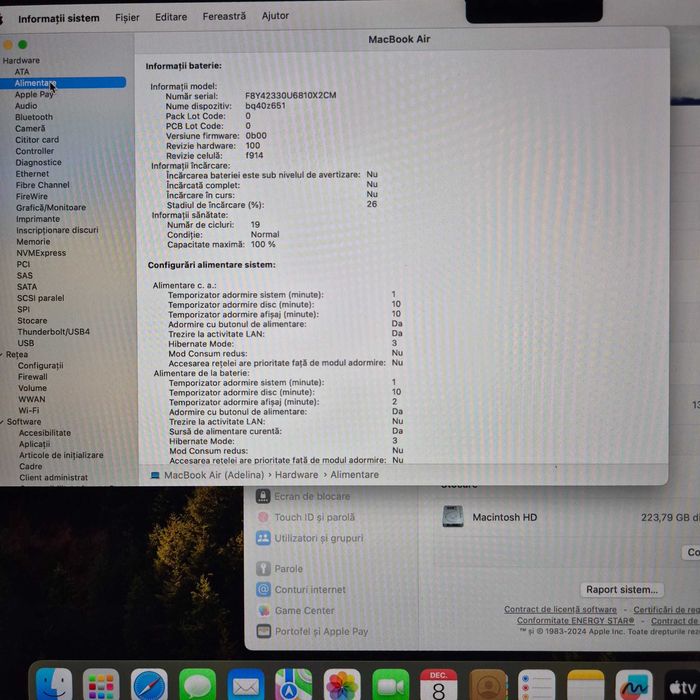Open Contract de licență software link
The width and height of the screenshot is (700, 700).
tap(560, 609)
